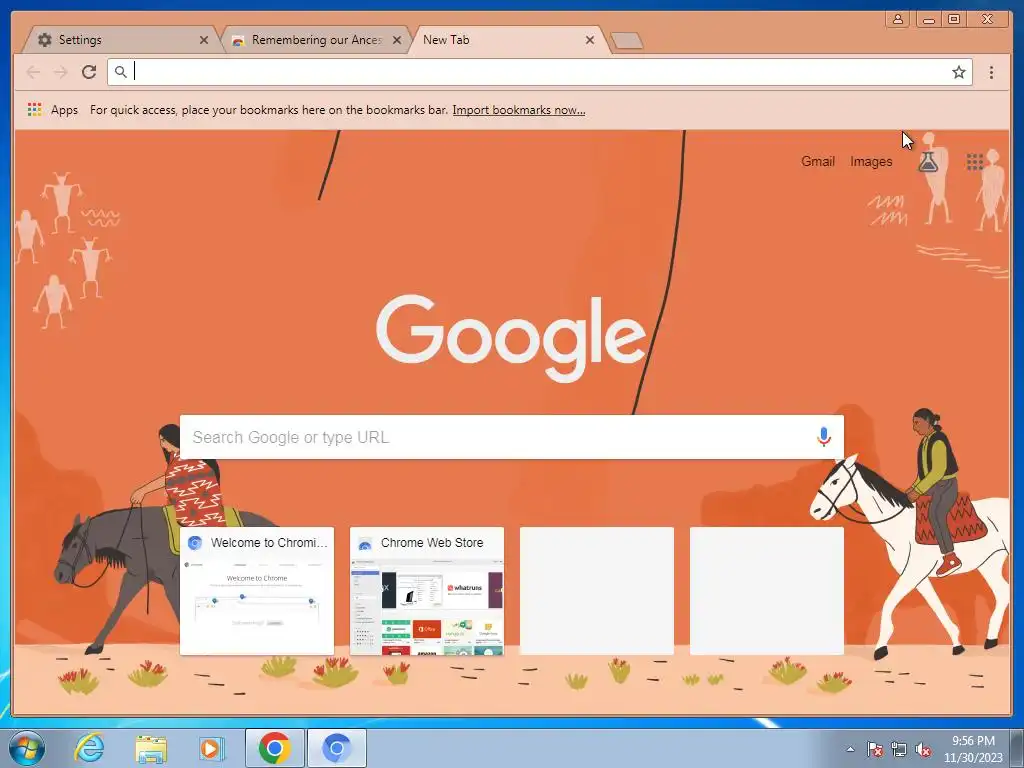Open the Action Center flag icon
The height and width of the screenshot is (768, 1024).
874,749
